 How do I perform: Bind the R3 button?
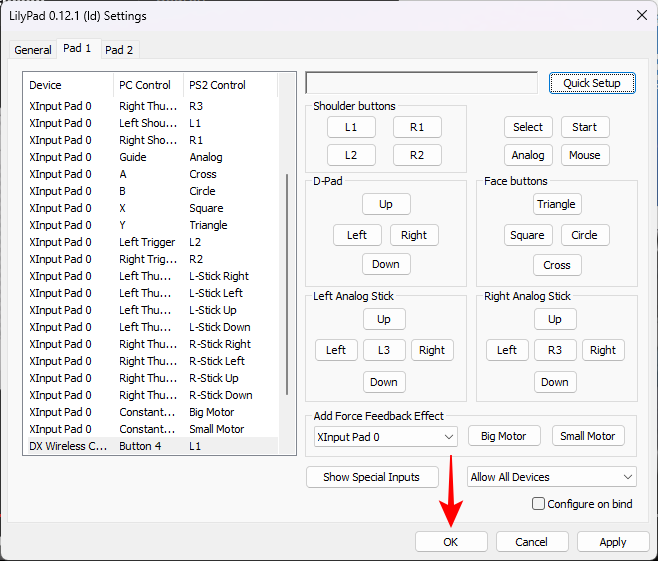[555, 350]
